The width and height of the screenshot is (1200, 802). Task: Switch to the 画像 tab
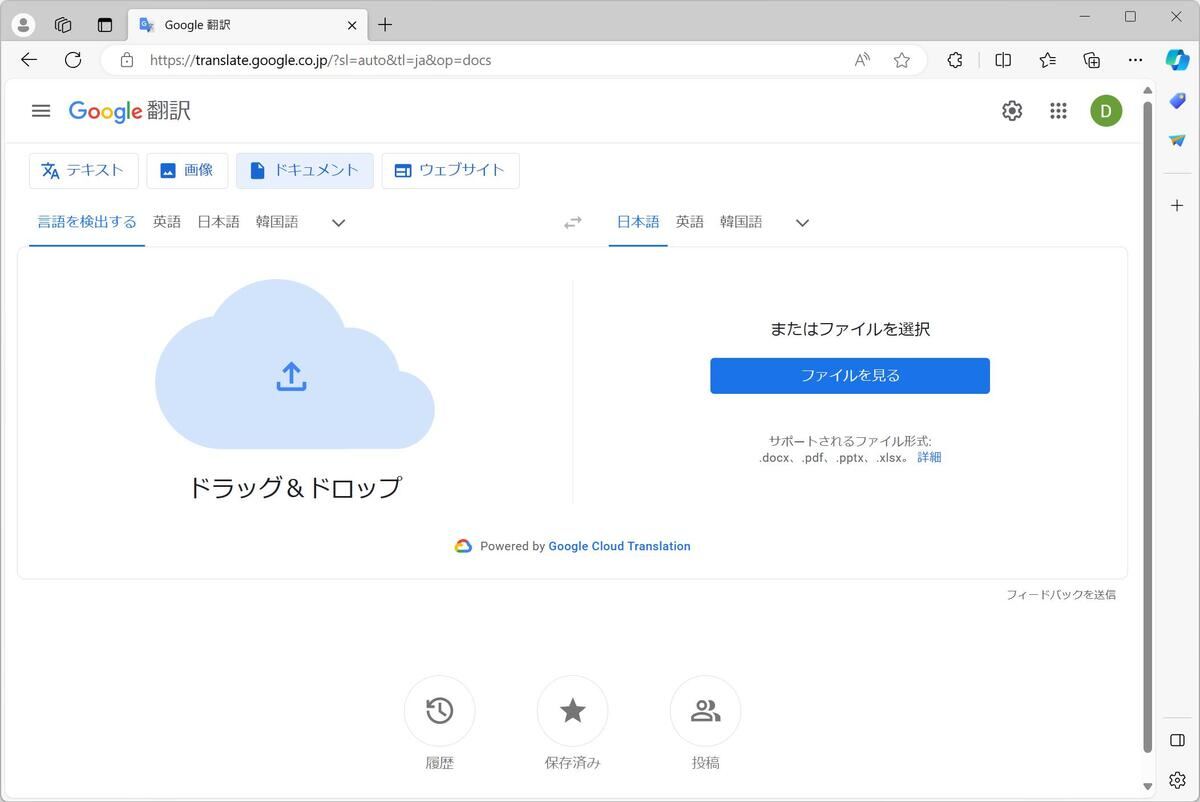pos(187,171)
